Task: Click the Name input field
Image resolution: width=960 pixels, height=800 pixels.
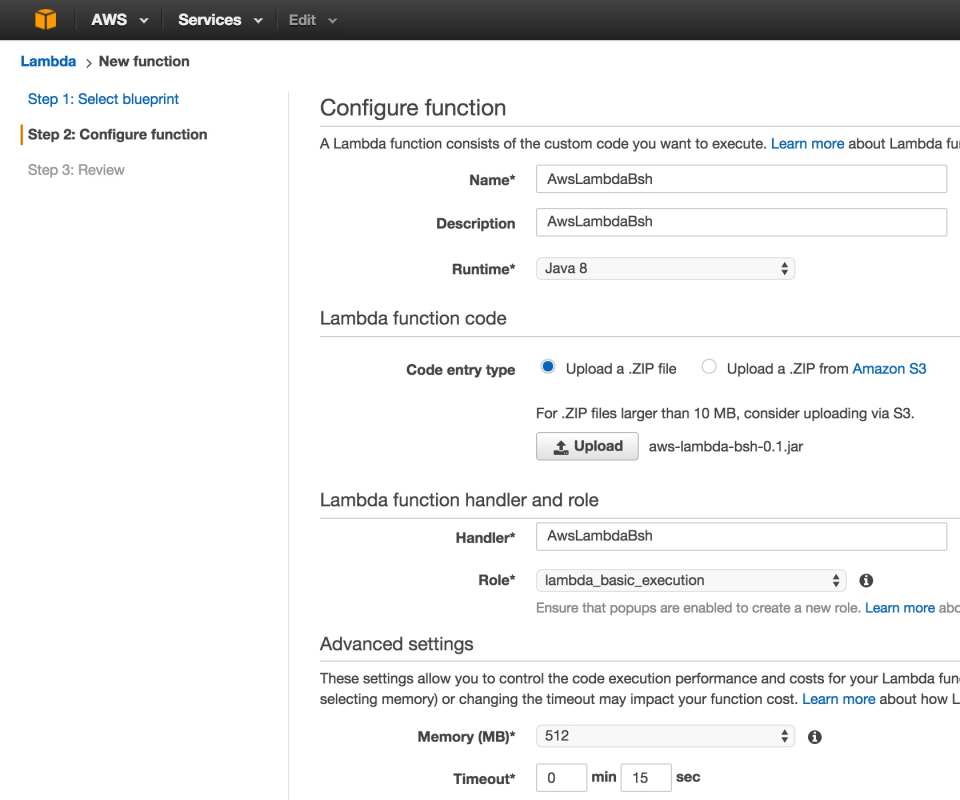Action: point(740,178)
